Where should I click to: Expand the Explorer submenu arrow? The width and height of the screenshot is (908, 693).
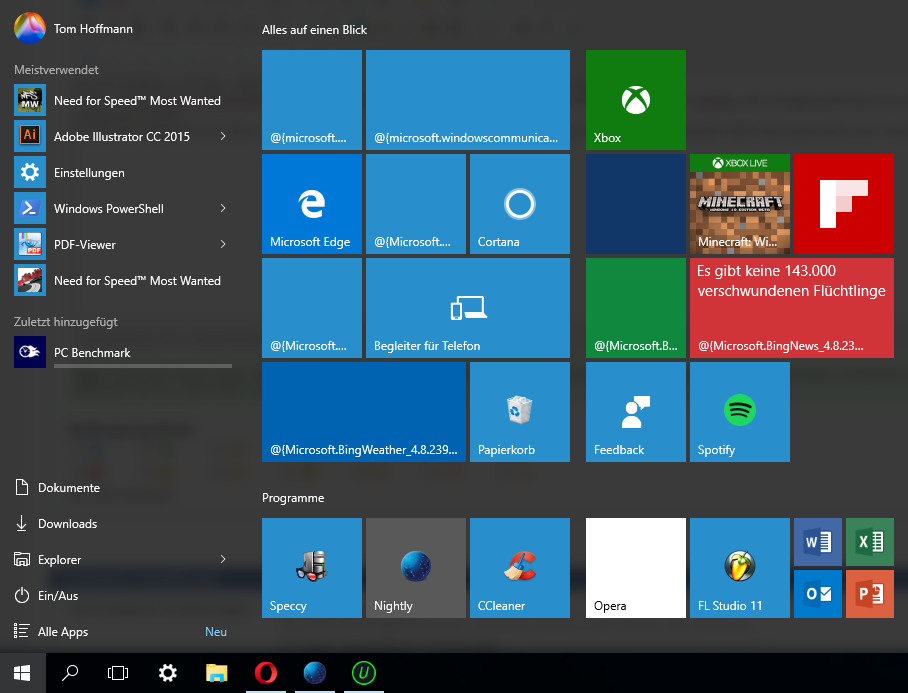coord(223,559)
